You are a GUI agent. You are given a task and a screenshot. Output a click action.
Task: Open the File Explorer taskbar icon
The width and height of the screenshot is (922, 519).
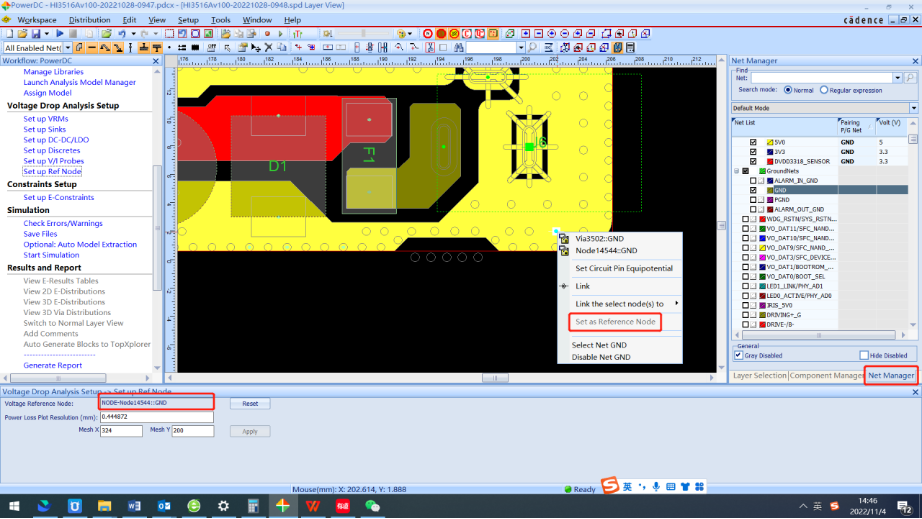coord(104,505)
